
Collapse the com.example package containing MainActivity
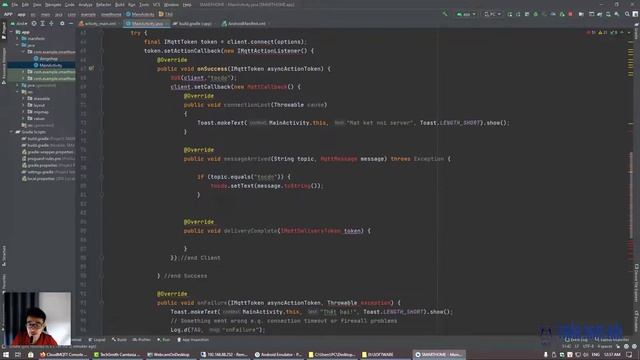(23, 52)
